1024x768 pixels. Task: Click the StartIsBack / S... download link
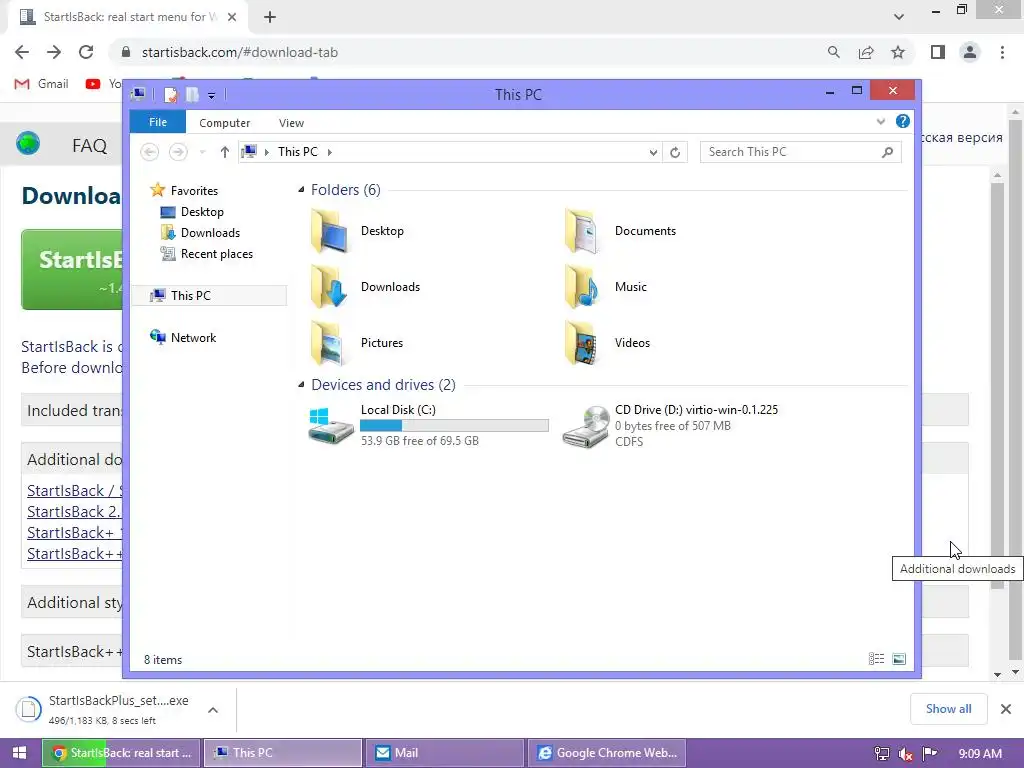click(x=74, y=490)
